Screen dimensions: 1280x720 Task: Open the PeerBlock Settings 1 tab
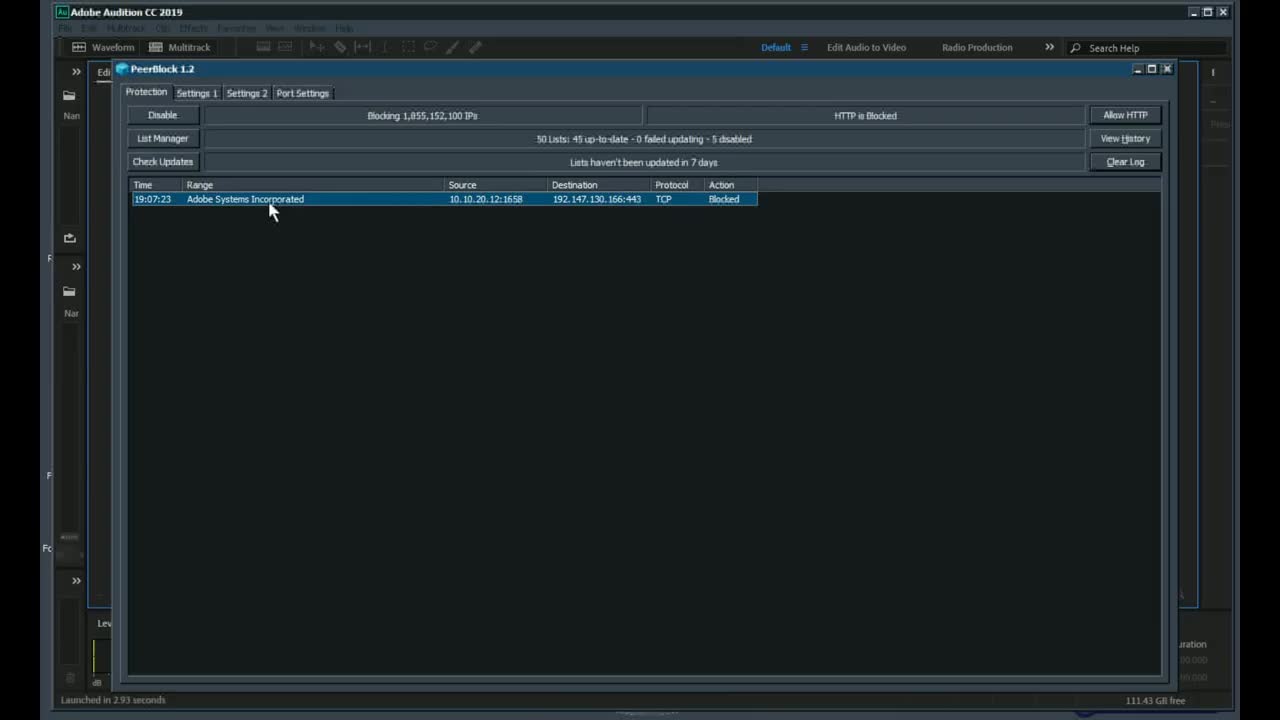(x=197, y=93)
